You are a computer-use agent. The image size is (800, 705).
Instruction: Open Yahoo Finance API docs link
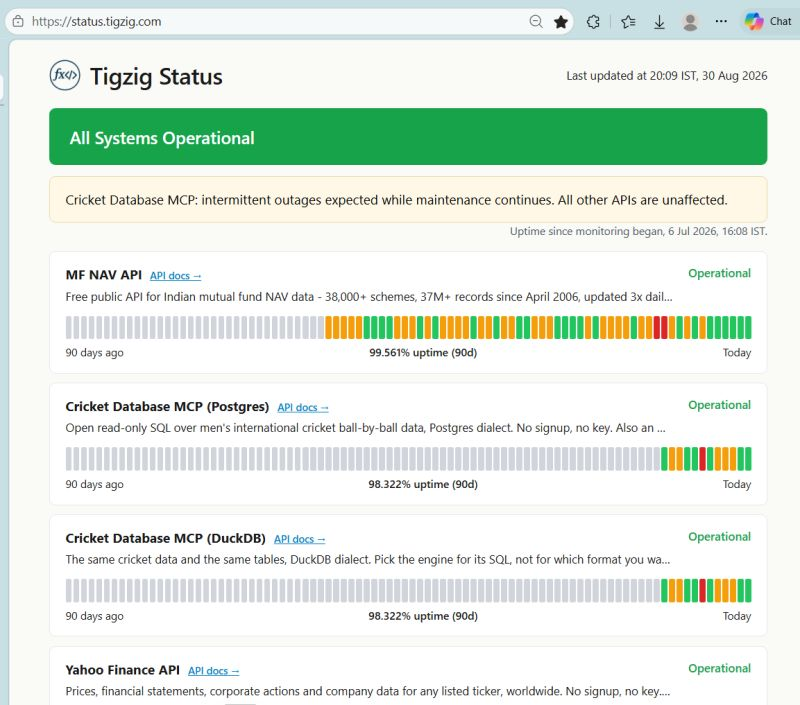click(x=213, y=671)
